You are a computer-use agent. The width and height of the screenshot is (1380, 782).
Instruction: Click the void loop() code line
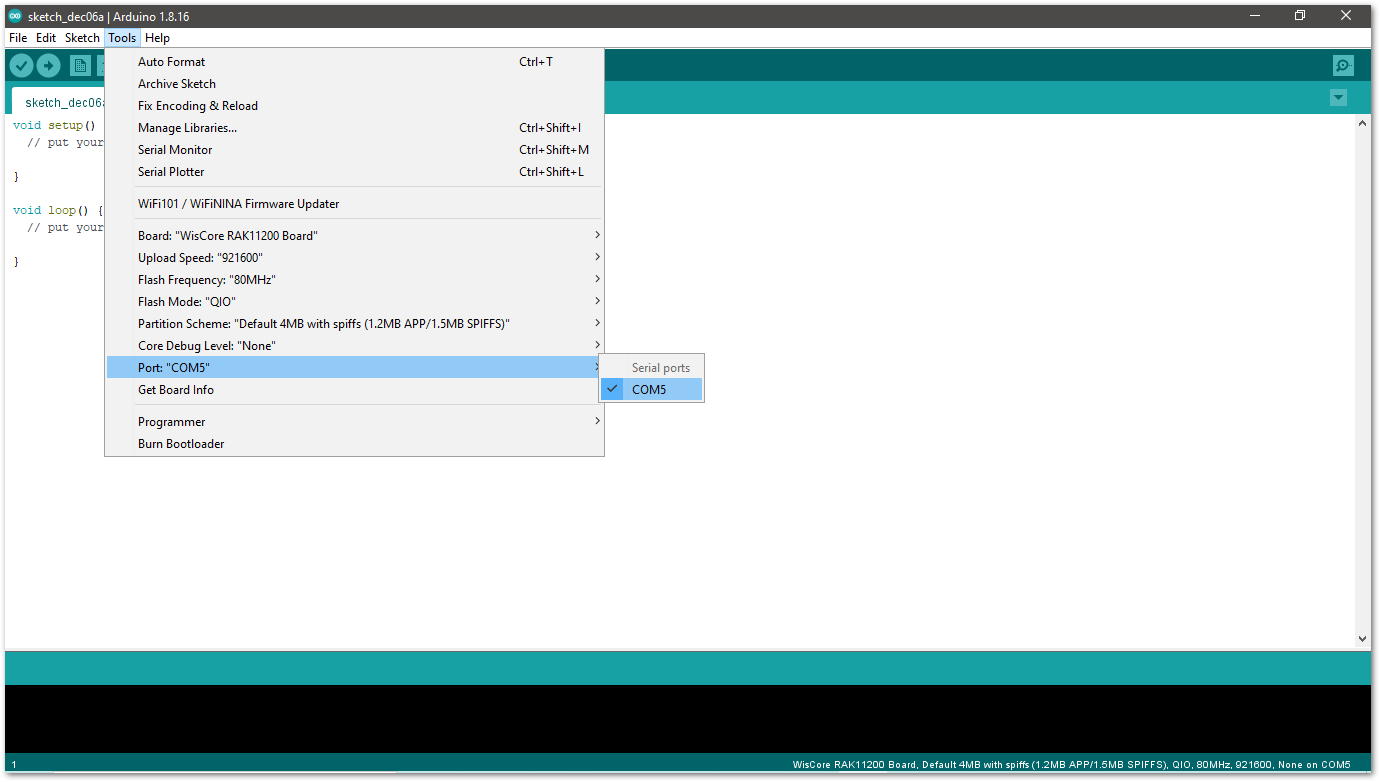click(58, 211)
